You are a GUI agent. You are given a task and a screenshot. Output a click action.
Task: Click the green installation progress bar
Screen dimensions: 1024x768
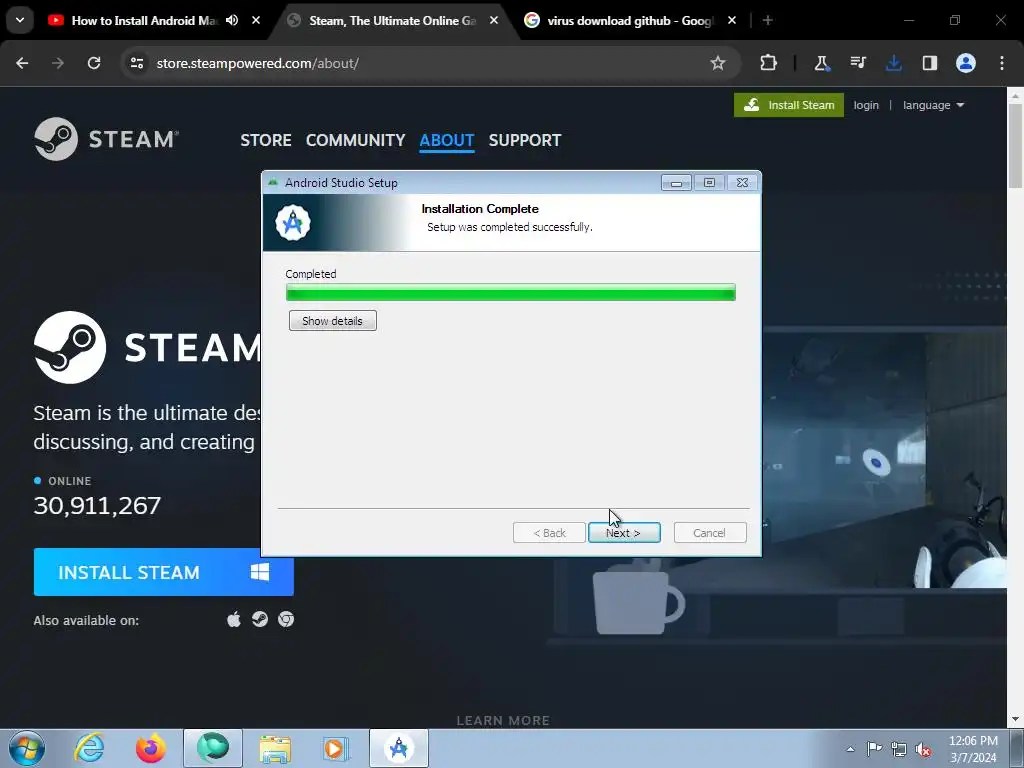pyautogui.click(x=511, y=292)
